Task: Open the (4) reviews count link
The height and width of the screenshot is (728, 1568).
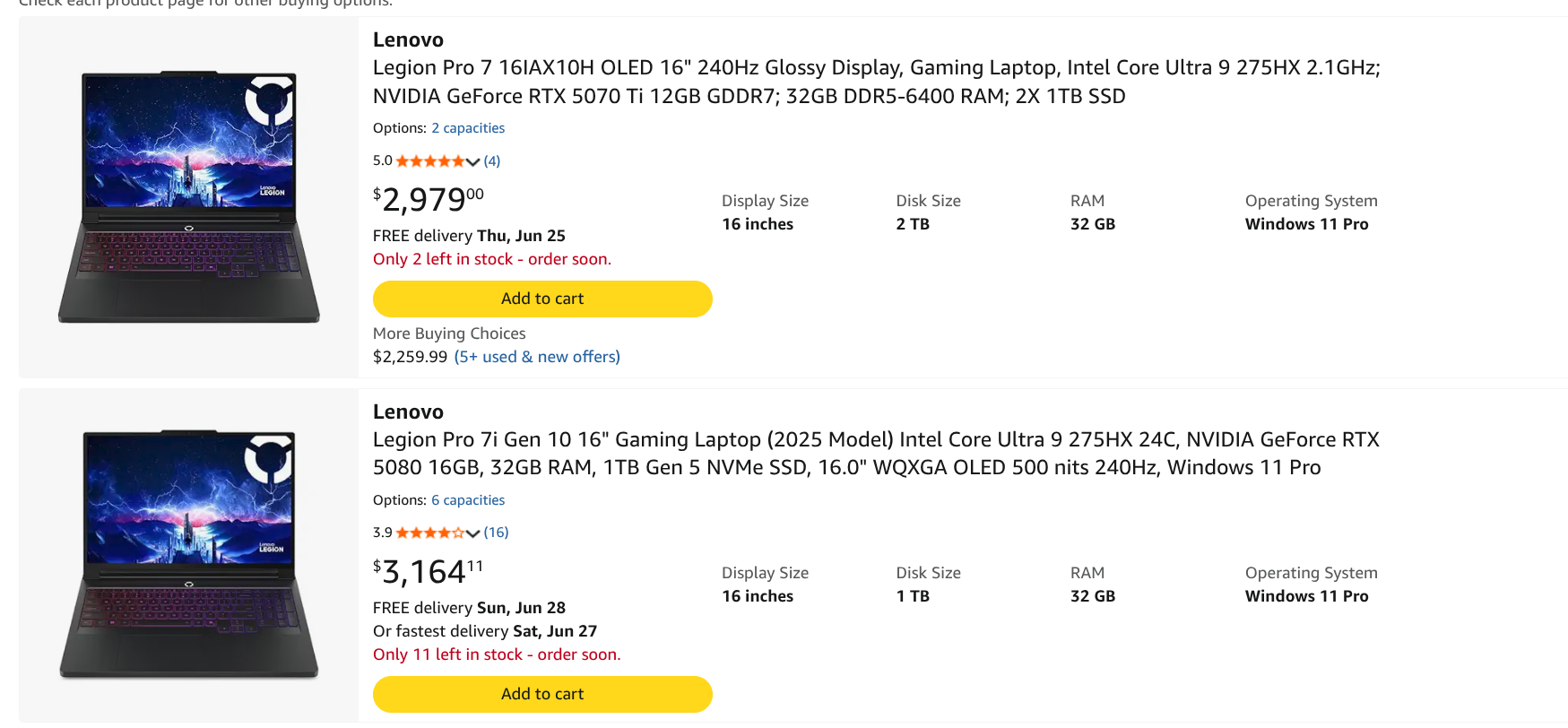Action: 492,161
